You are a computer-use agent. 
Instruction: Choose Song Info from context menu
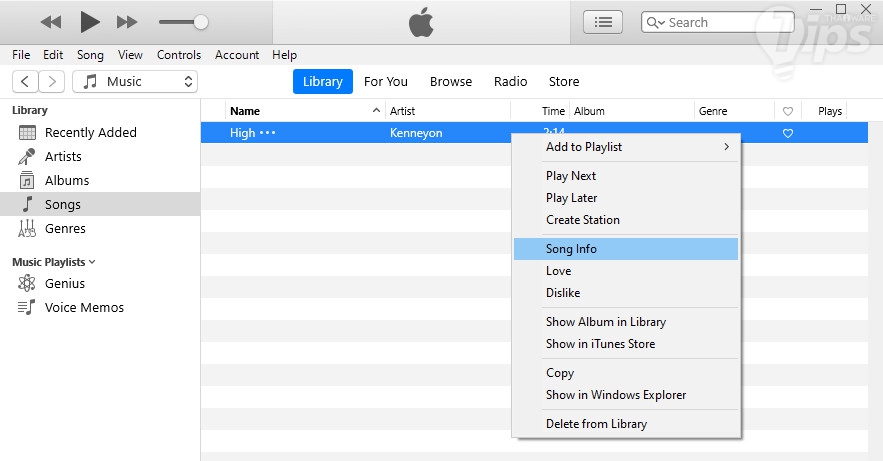tap(626, 249)
